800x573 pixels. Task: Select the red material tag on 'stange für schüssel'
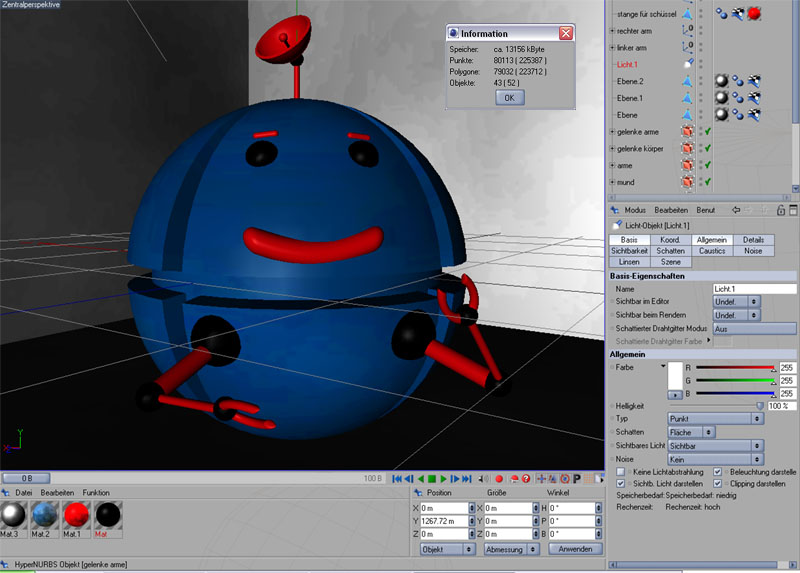pyautogui.click(x=755, y=13)
